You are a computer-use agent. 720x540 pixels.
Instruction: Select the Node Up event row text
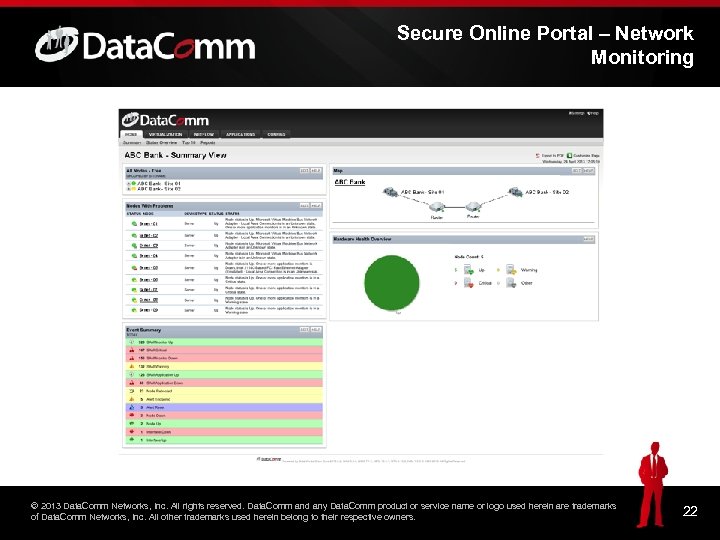pyautogui.click(x=154, y=424)
